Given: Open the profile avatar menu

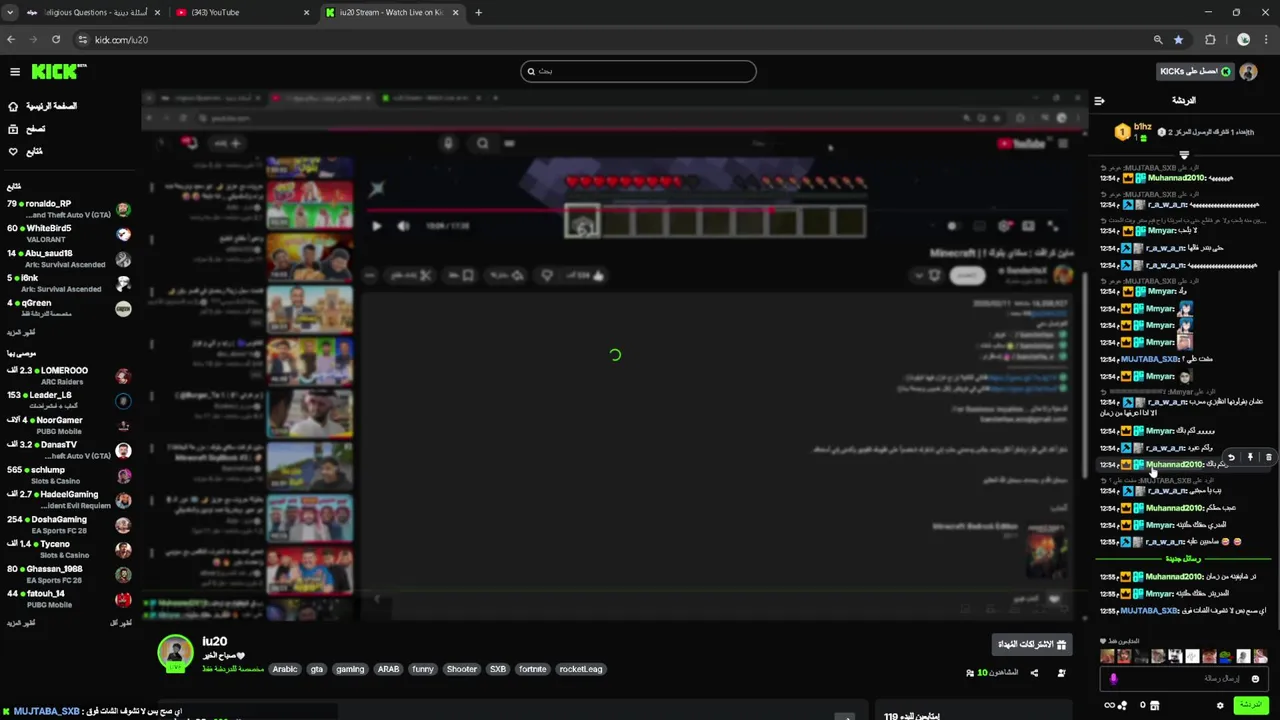Looking at the screenshot, I should pyautogui.click(x=1248, y=71).
